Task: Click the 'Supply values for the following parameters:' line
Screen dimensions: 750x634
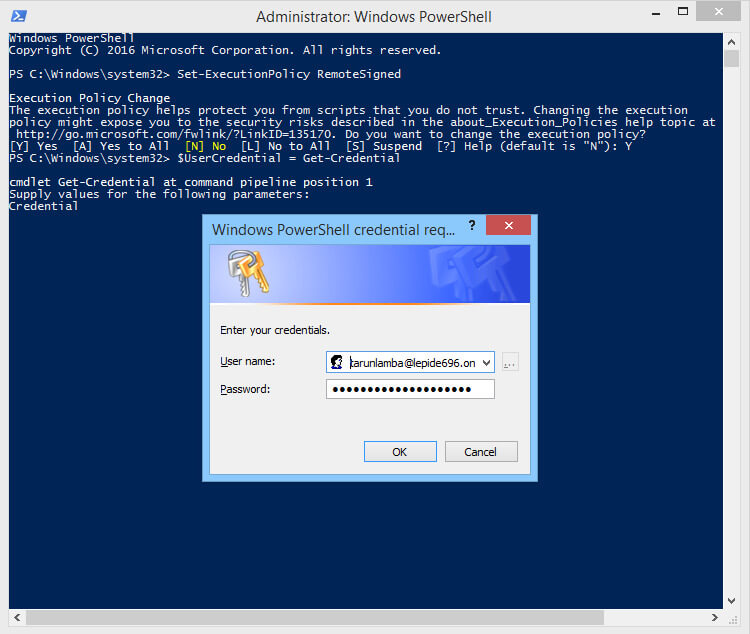Action: click(x=159, y=194)
